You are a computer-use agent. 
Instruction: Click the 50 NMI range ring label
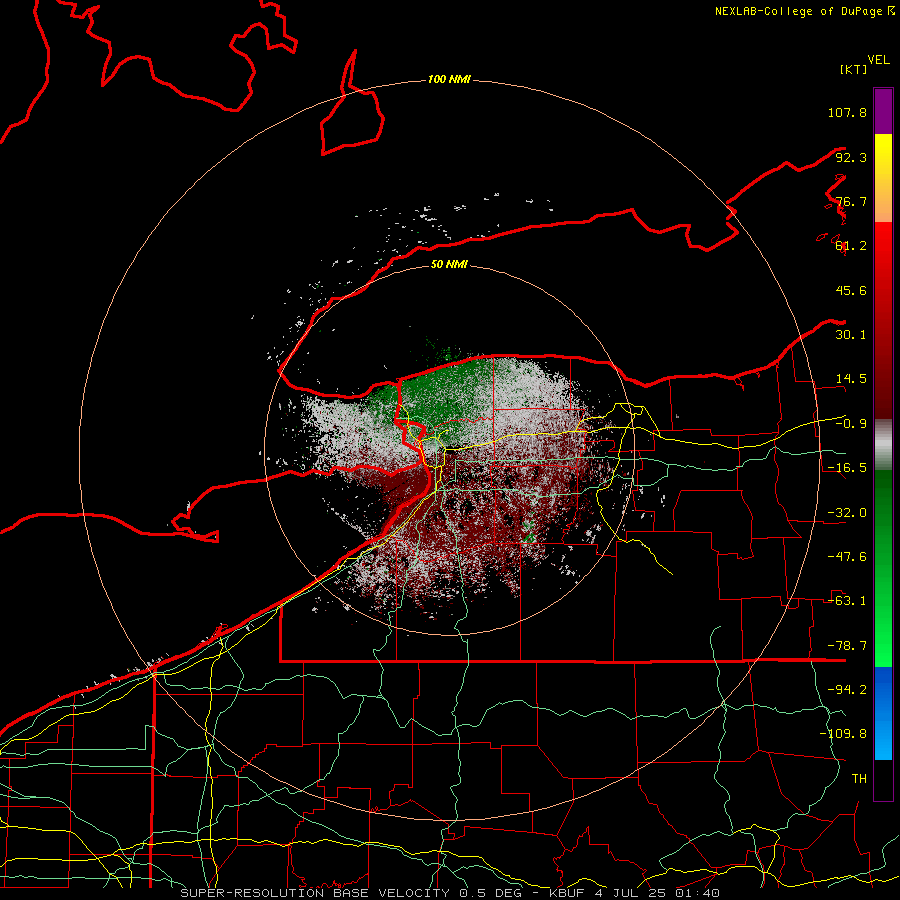tap(449, 264)
